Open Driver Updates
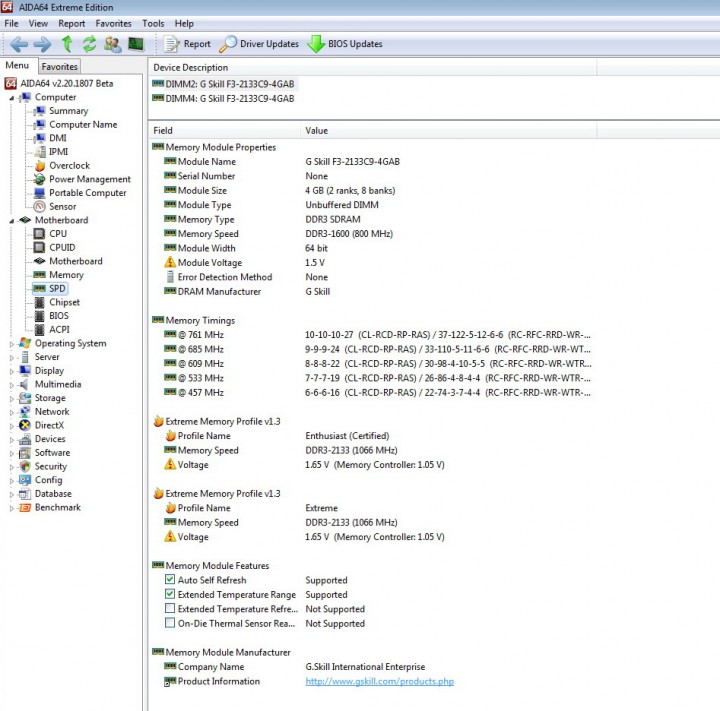Image resolution: width=720 pixels, height=711 pixels. (x=259, y=44)
